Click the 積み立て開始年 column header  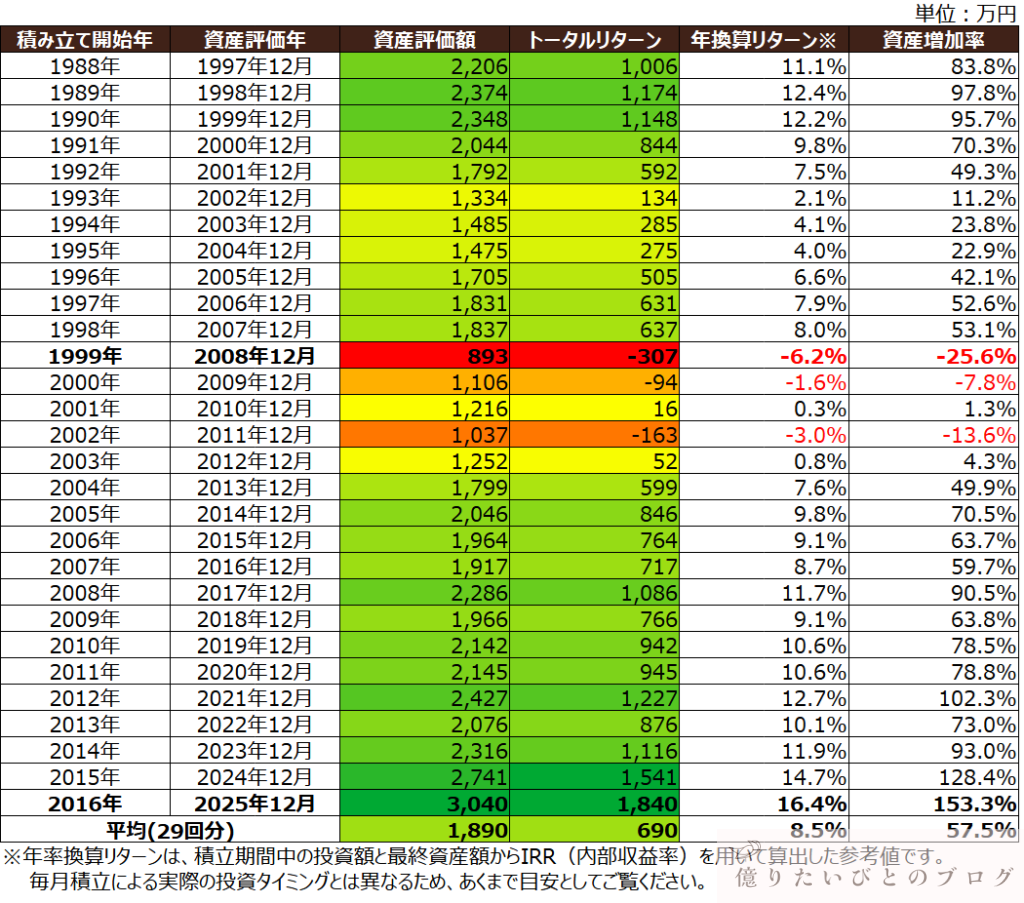pos(85,40)
